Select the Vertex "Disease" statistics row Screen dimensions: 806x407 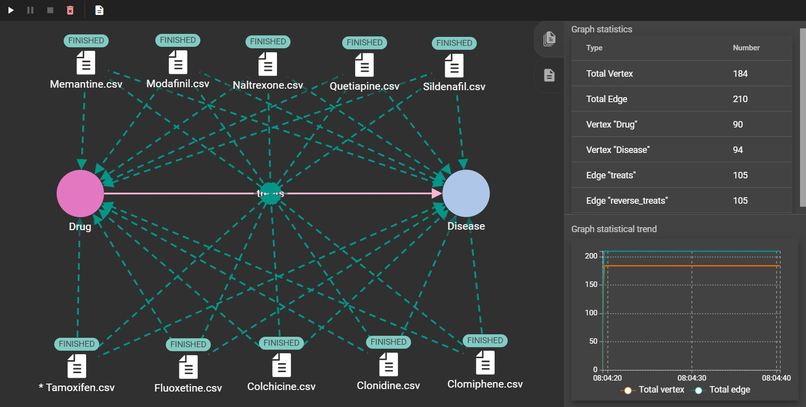point(682,150)
